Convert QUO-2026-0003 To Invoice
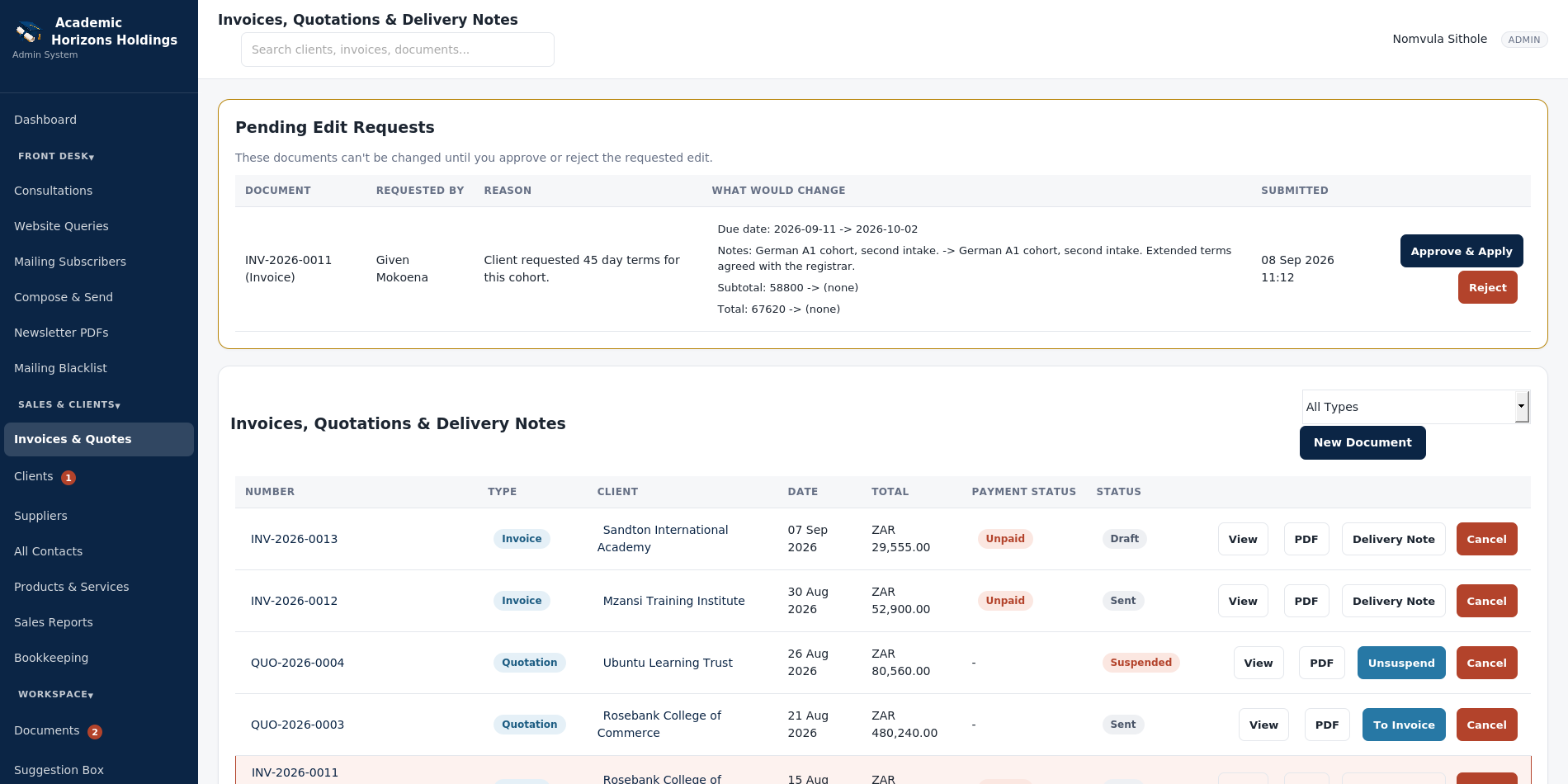The height and width of the screenshot is (784, 1568). tap(1404, 725)
